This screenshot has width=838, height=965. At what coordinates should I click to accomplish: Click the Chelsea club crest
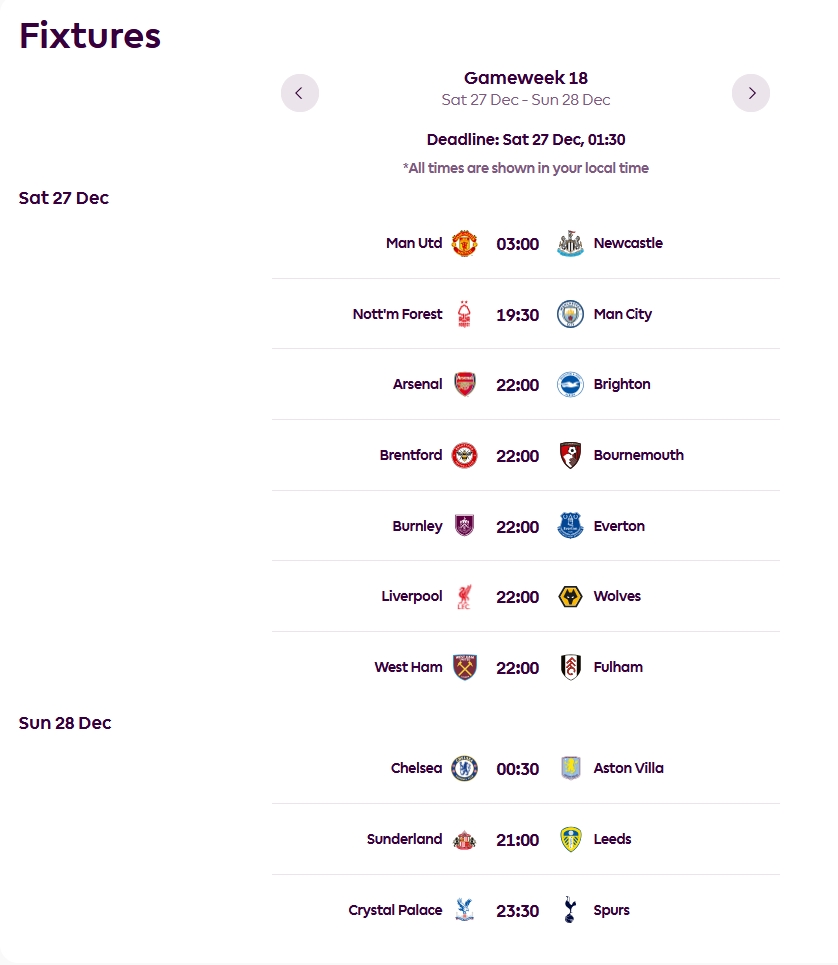465,768
